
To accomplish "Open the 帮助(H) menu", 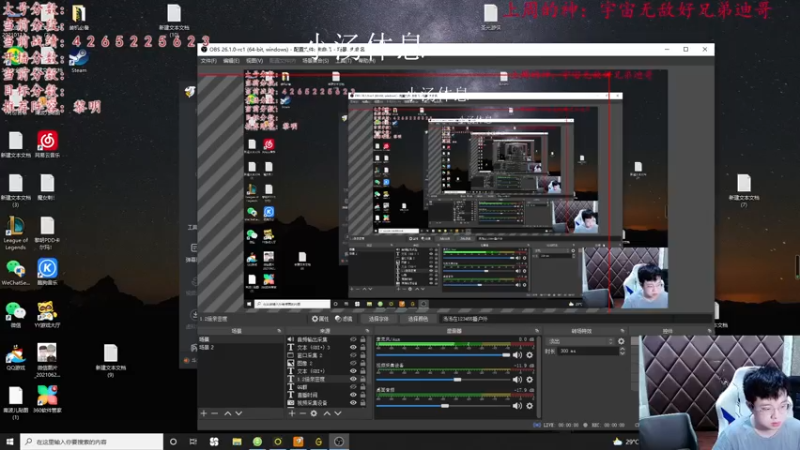I will [366, 61].
